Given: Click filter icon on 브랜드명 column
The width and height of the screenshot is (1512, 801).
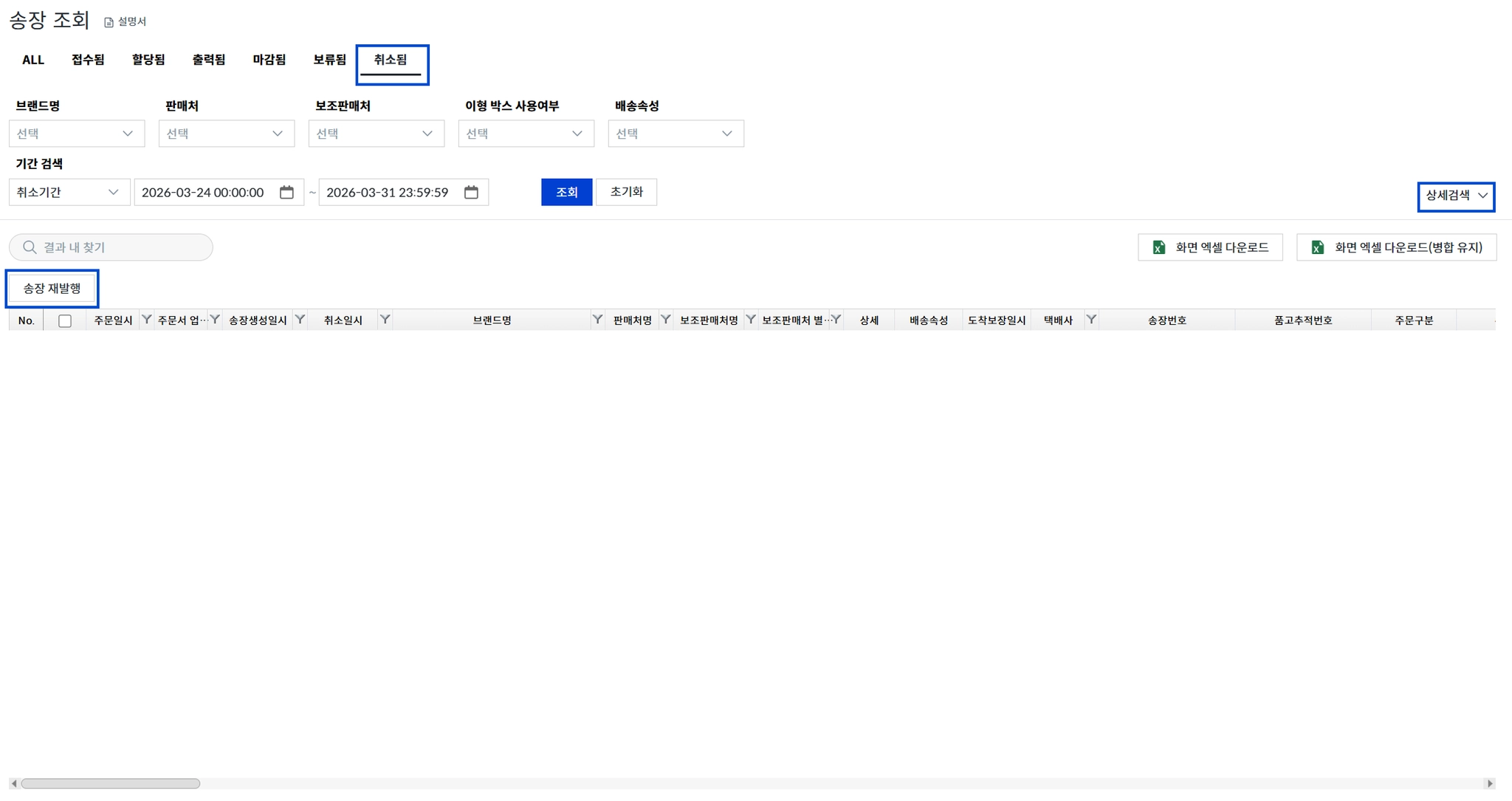Looking at the screenshot, I should 597,319.
